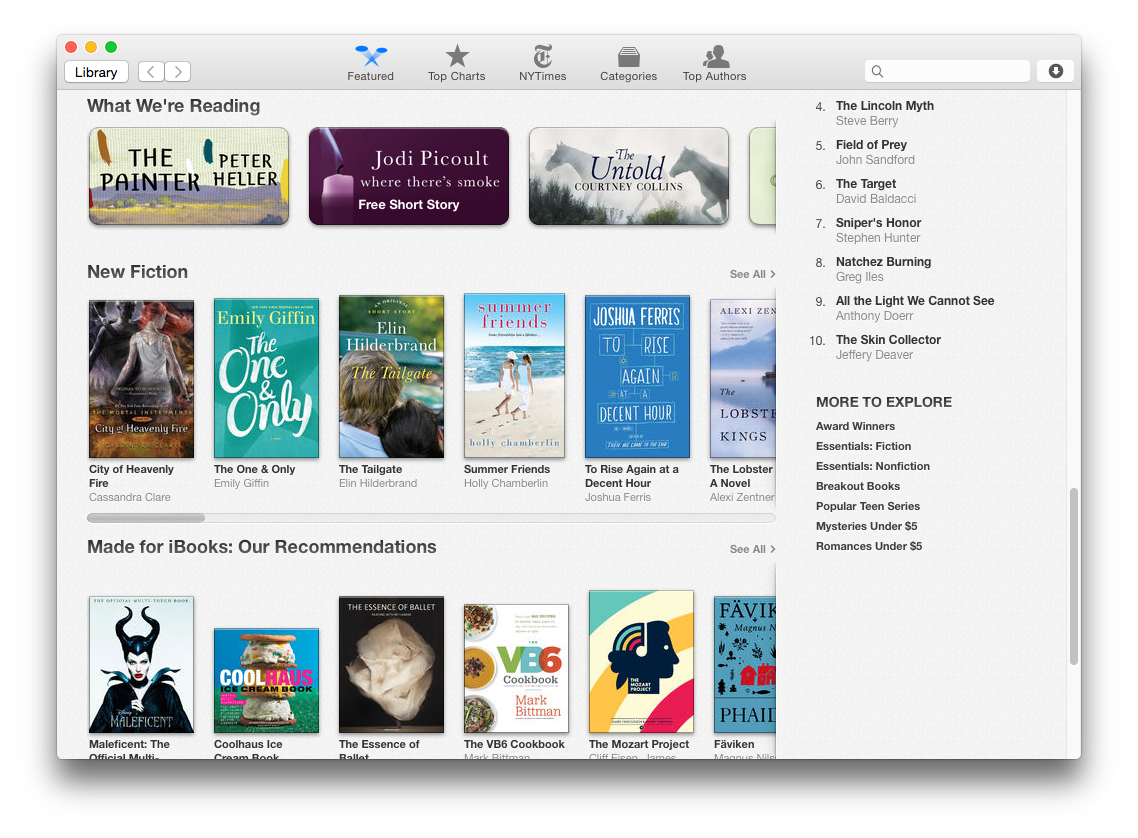Viewport: 1138px width, 838px height.
Task: Open Essentials: Nonfiction link
Action: click(x=872, y=467)
